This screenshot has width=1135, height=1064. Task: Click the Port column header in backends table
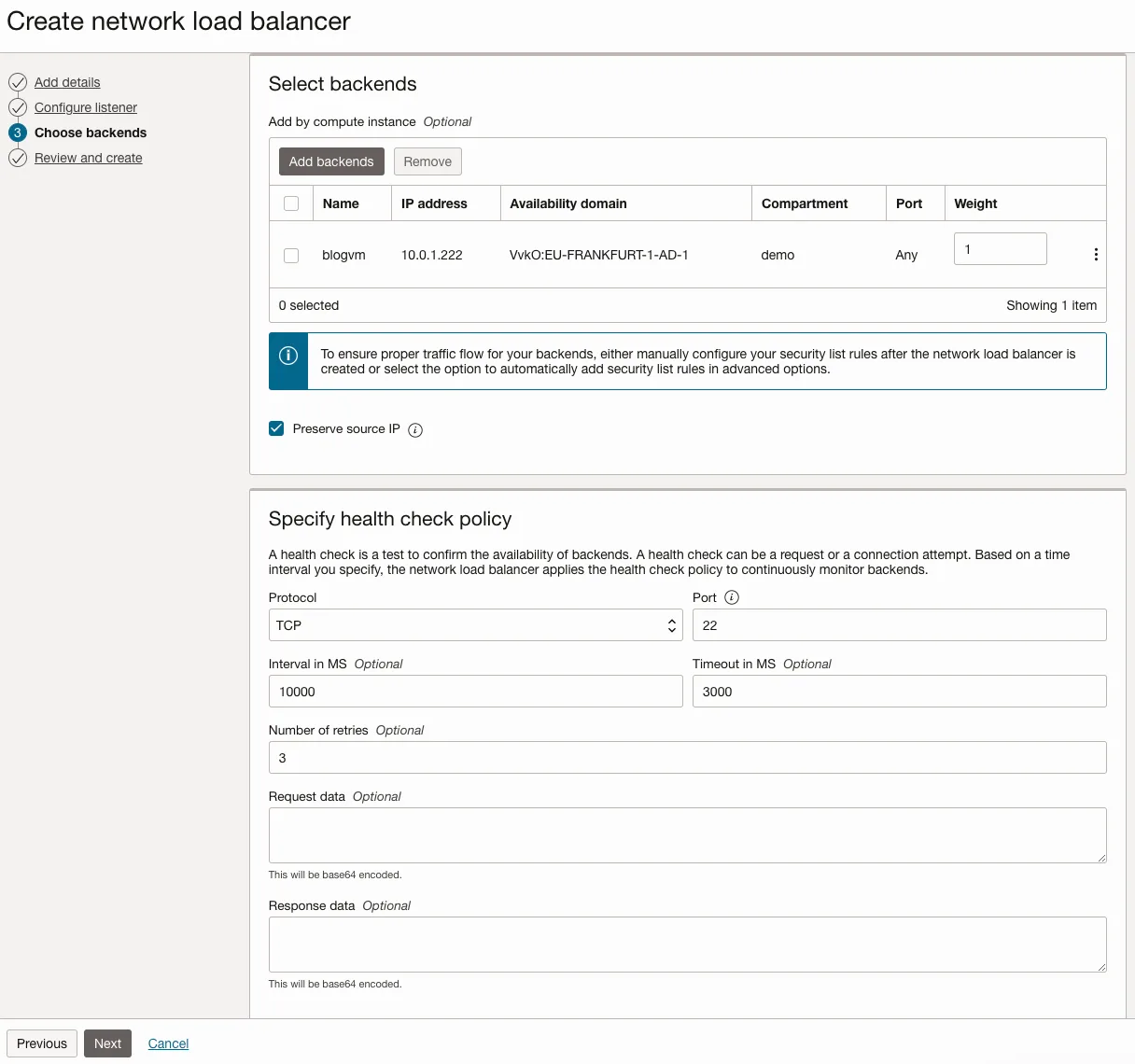909,203
